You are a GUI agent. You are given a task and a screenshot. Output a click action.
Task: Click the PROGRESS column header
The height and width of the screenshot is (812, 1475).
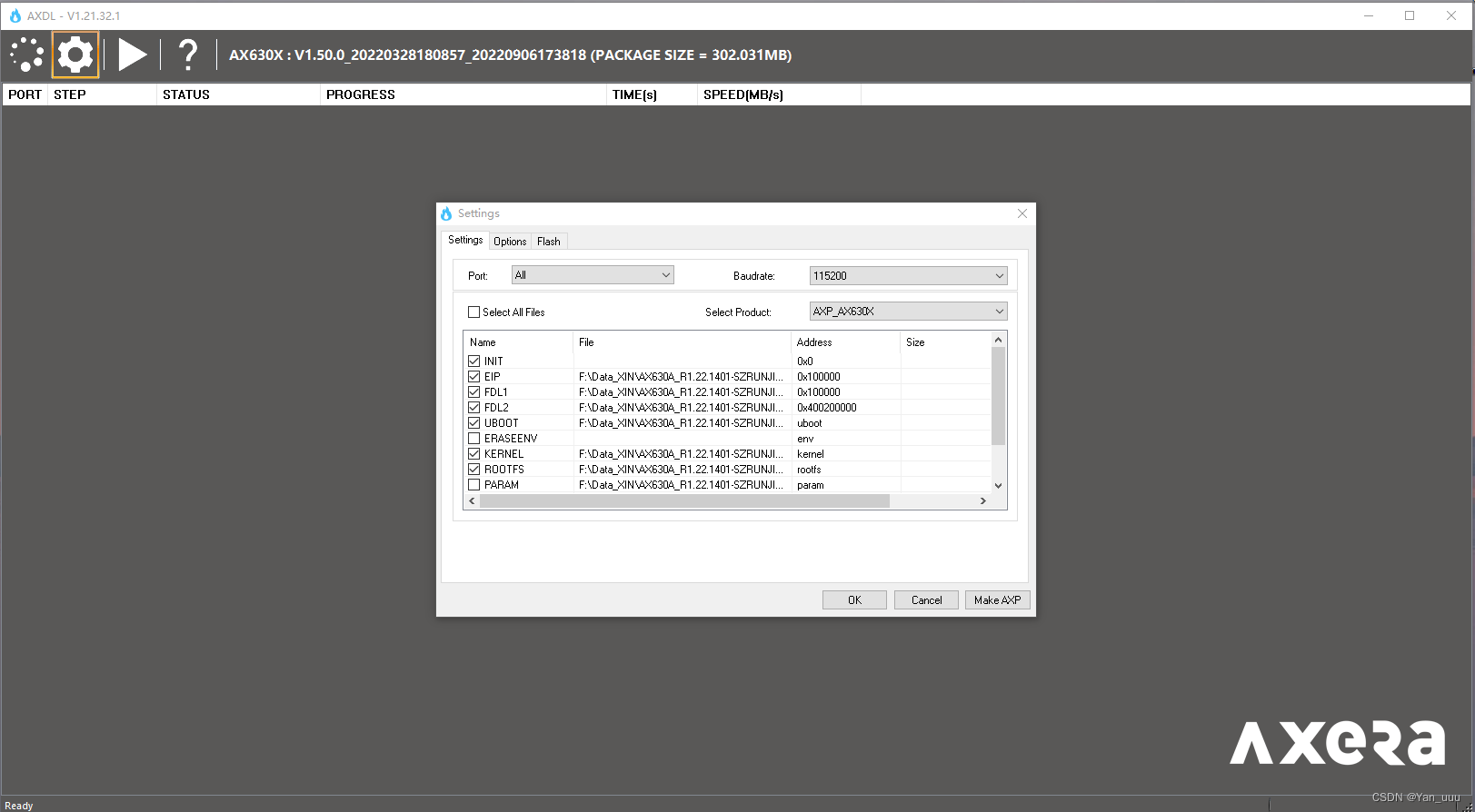pyautogui.click(x=463, y=94)
